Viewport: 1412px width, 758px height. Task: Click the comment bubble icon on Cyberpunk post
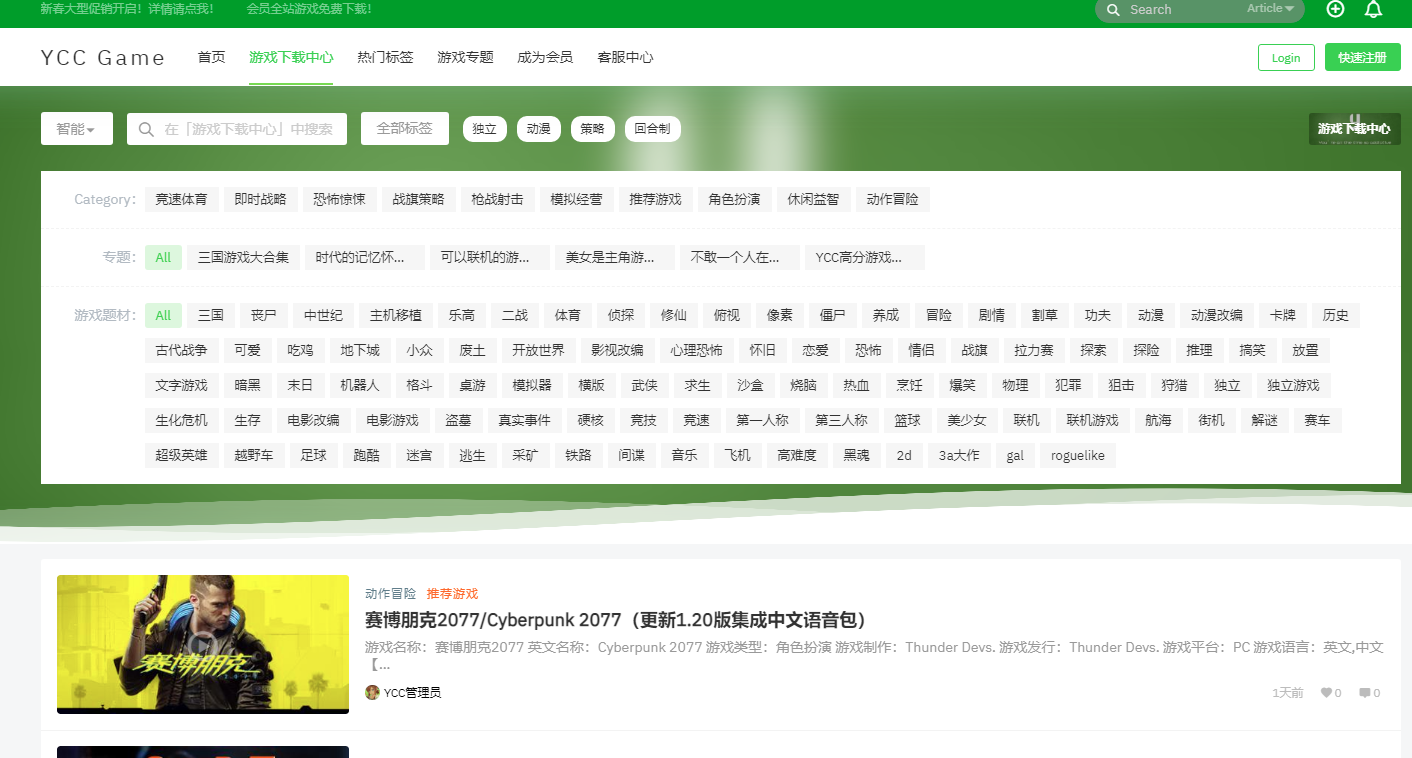tap(1364, 693)
